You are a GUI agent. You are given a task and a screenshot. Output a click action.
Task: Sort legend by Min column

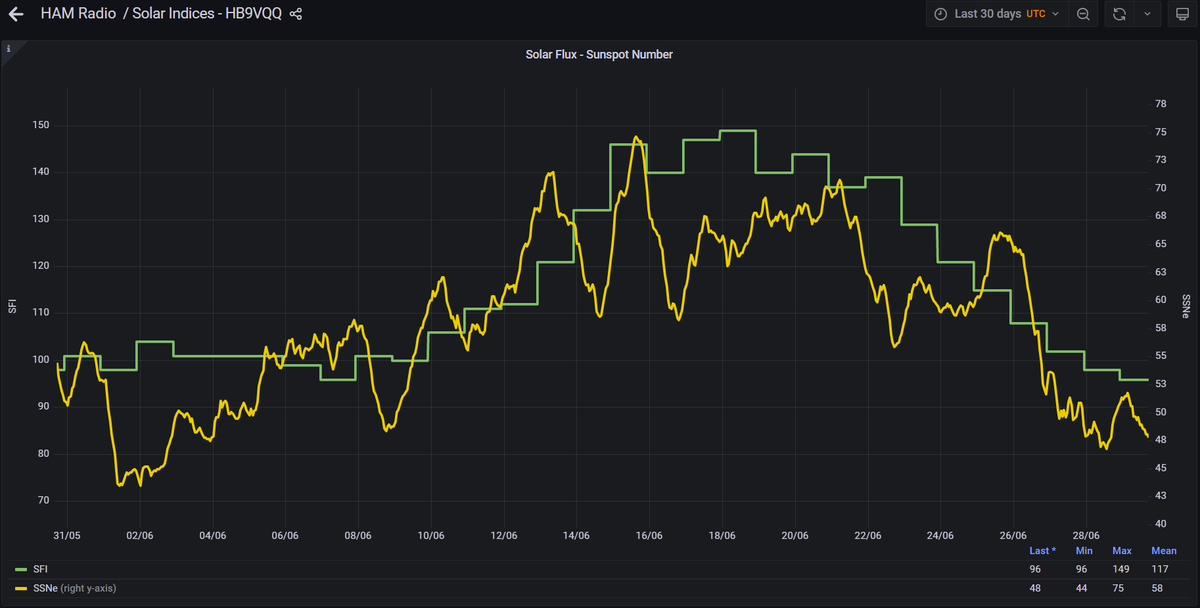(1084, 551)
